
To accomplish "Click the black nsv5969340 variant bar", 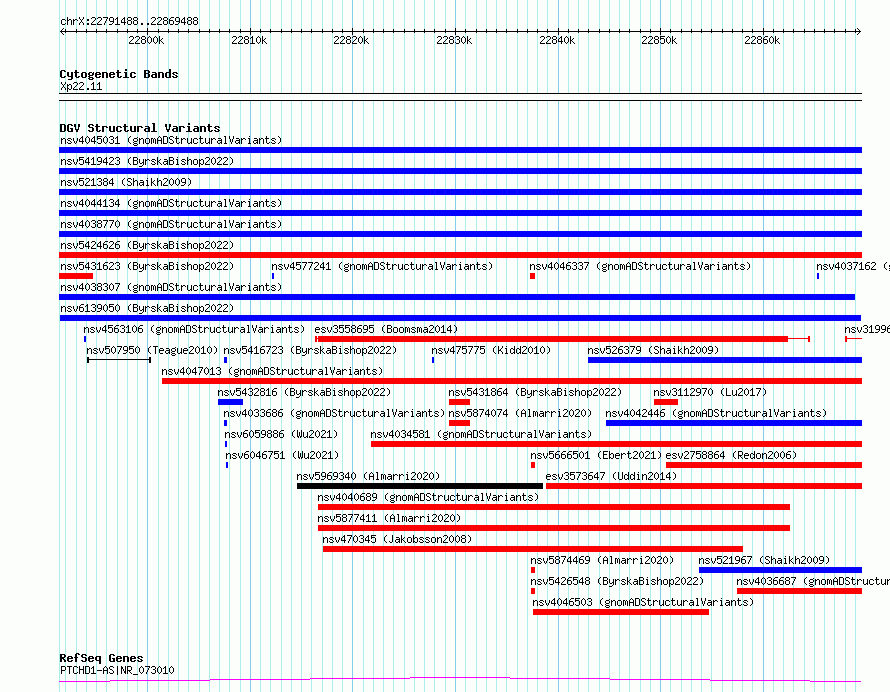I will click(420, 486).
